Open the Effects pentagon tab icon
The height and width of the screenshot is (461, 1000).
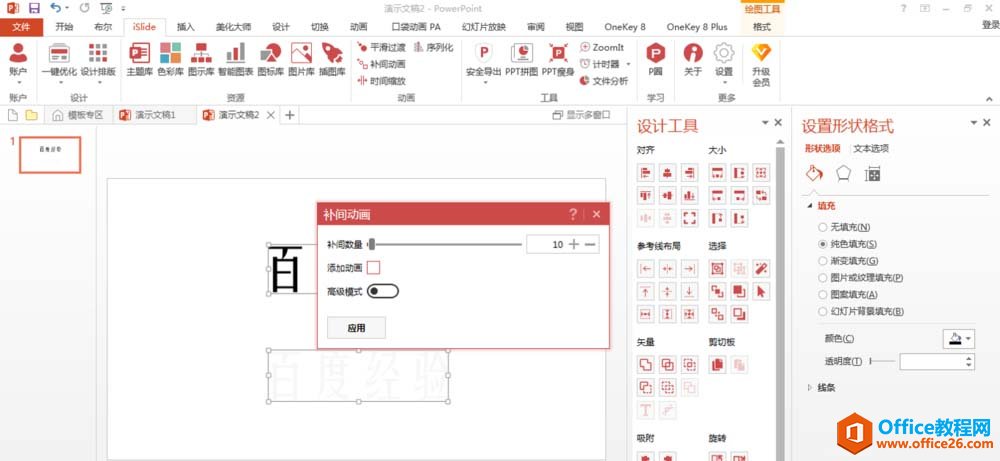coord(843,173)
